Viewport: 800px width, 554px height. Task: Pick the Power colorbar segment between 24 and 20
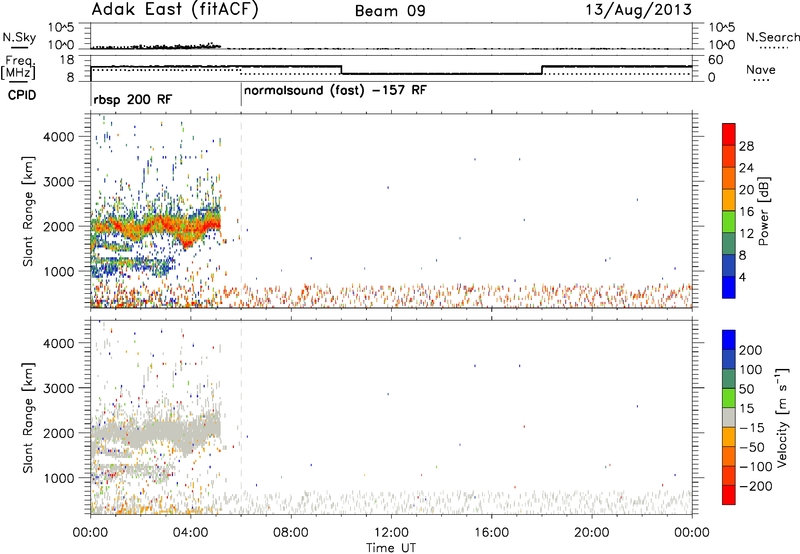(729, 178)
